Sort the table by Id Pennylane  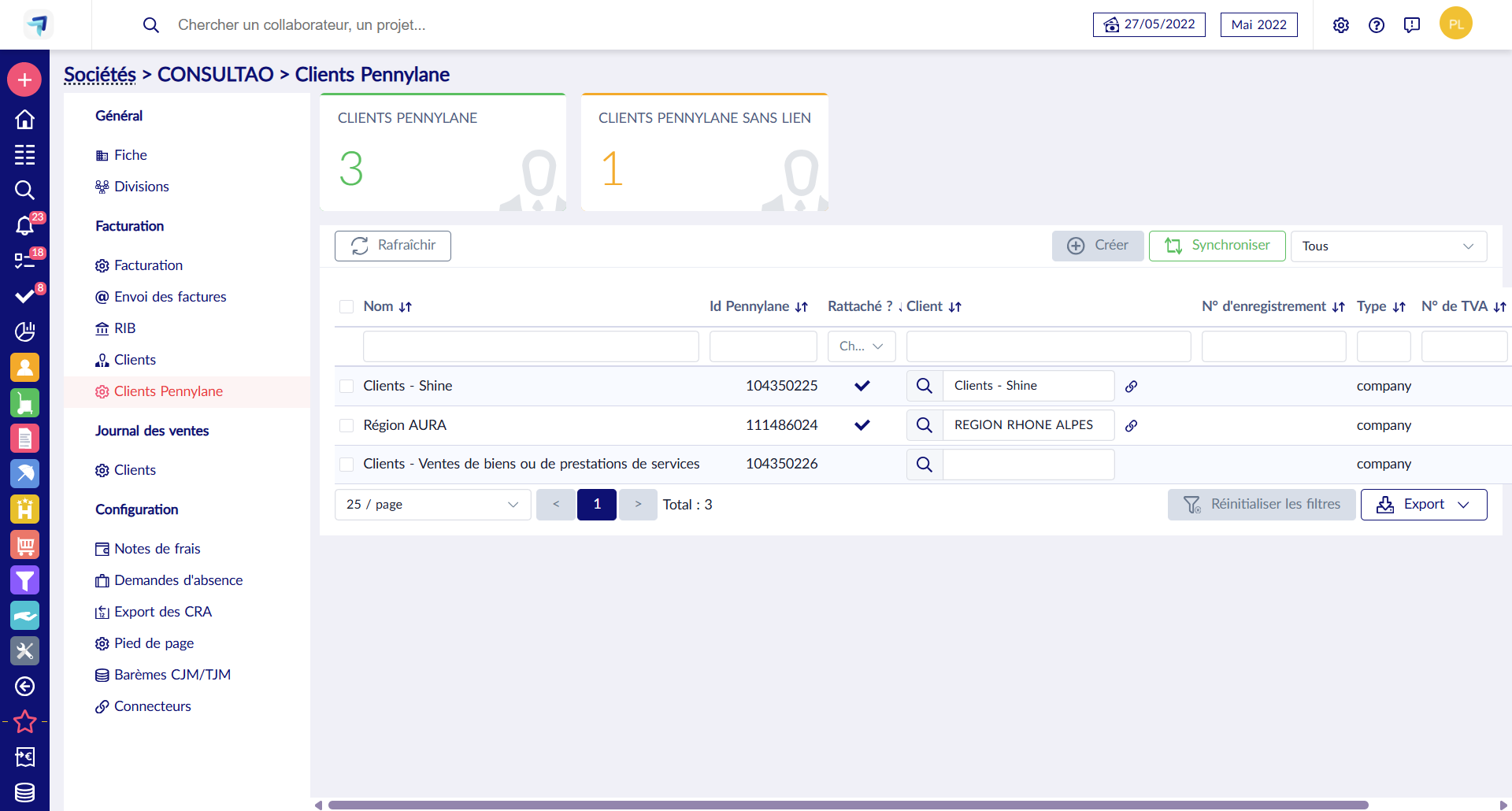coord(802,307)
